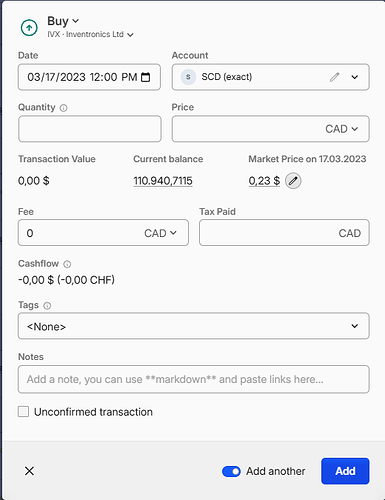Open the Fee currency CAD dropdown
The image size is (385, 500).
point(160,233)
